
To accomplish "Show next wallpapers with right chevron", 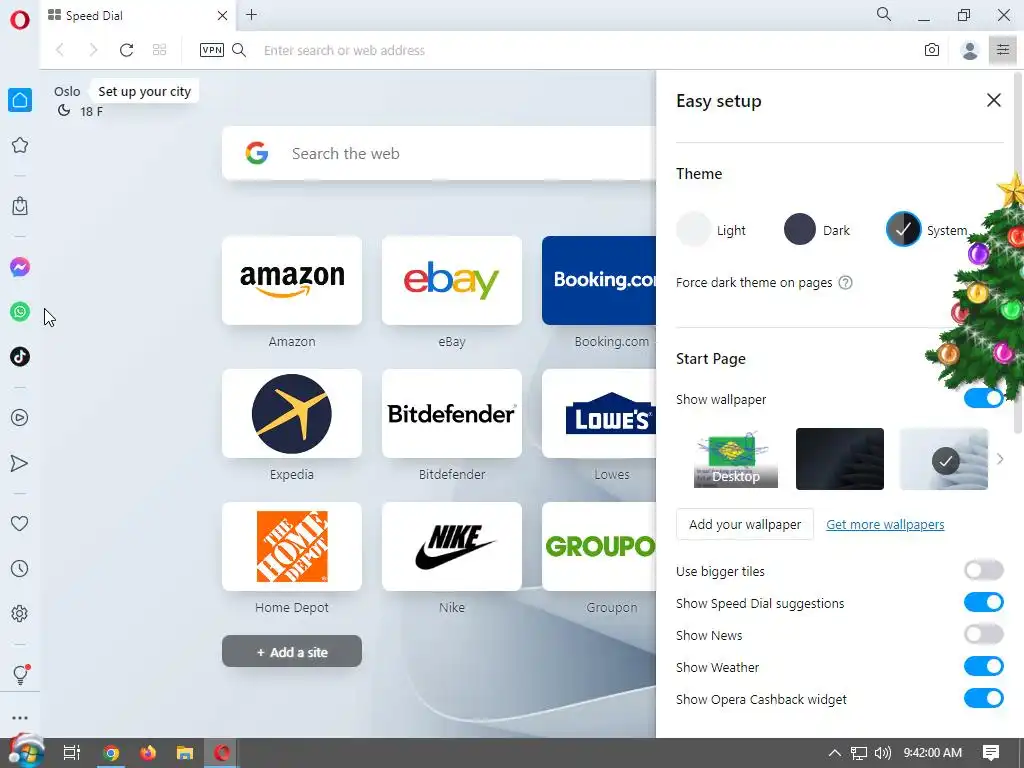I will pyautogui.click(x=1000, y=459).
